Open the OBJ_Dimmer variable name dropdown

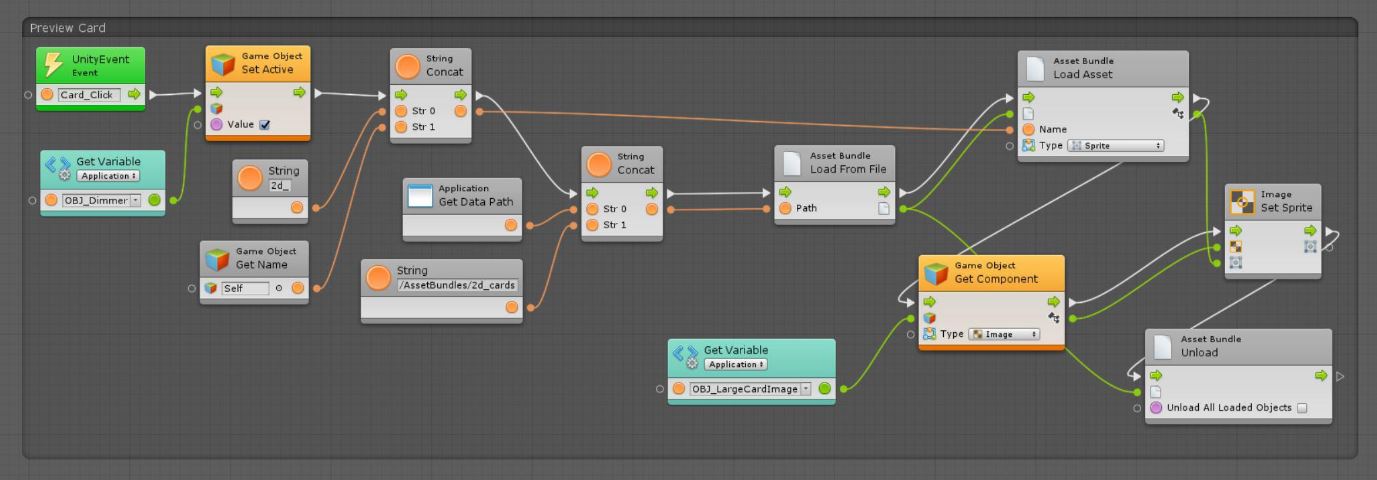(136, 201)
